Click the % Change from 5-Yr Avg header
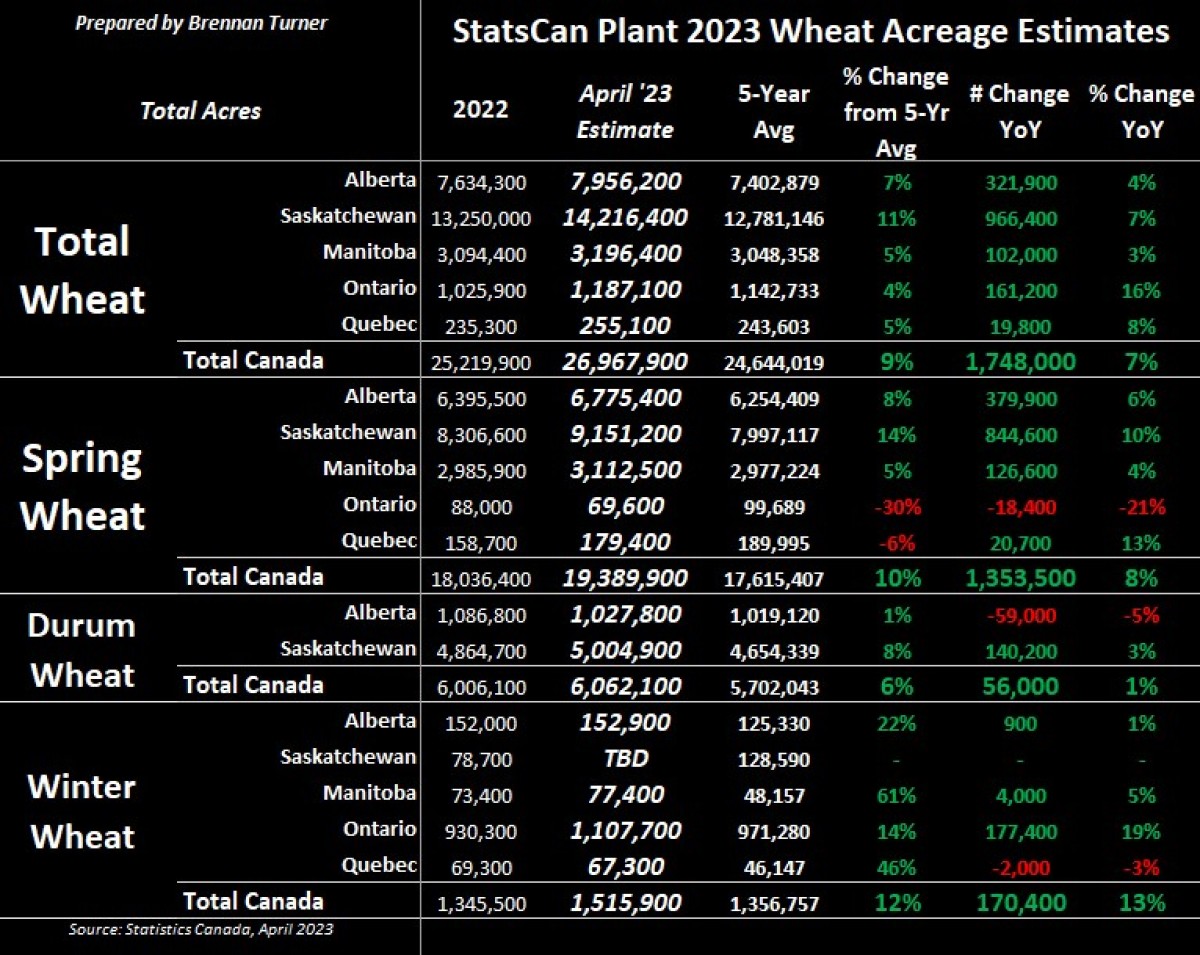 [x=895, y=112]
